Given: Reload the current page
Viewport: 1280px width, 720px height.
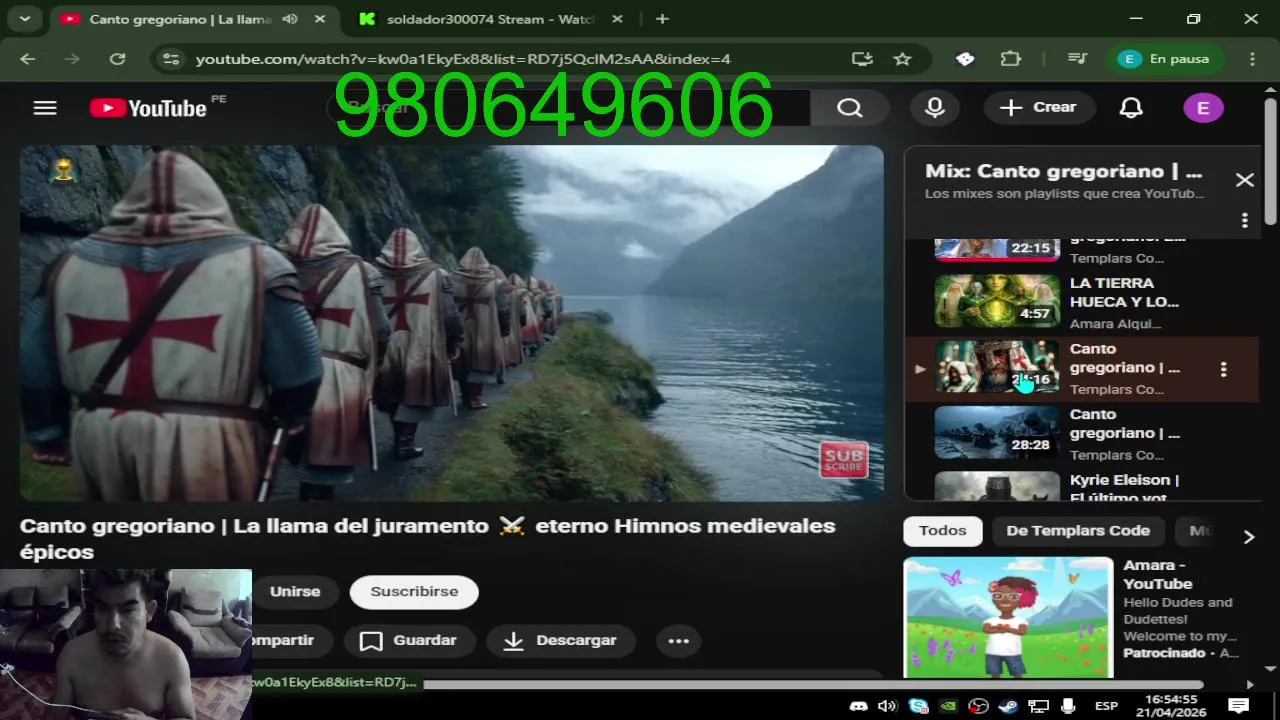Looking at the screenshot, I should click(x=117, y=59).
